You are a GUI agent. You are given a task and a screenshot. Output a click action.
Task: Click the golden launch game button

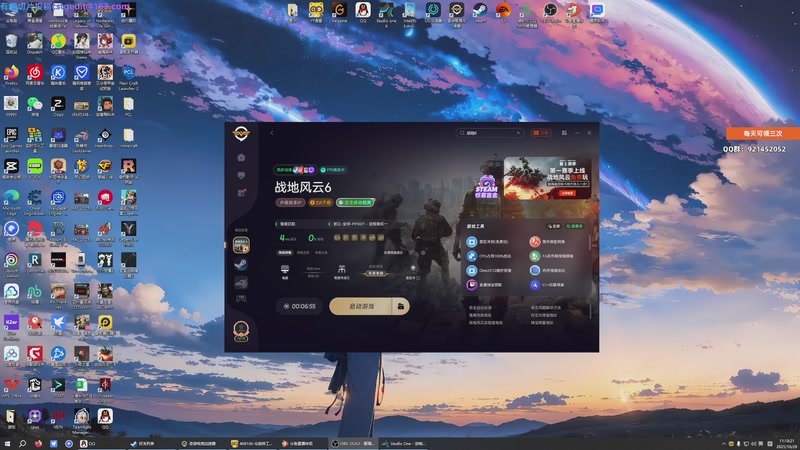(x=361, y=306)
